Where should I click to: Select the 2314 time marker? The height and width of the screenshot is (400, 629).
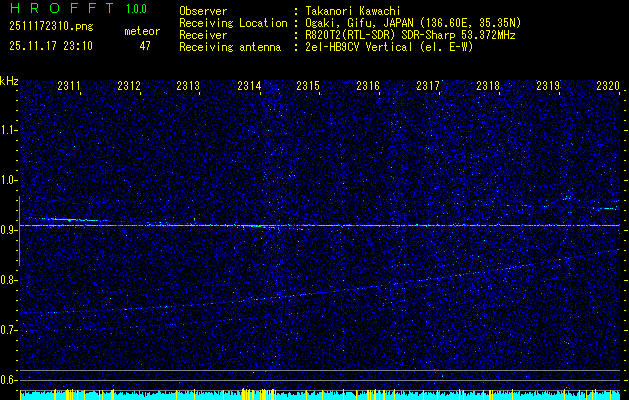(249, 87)
